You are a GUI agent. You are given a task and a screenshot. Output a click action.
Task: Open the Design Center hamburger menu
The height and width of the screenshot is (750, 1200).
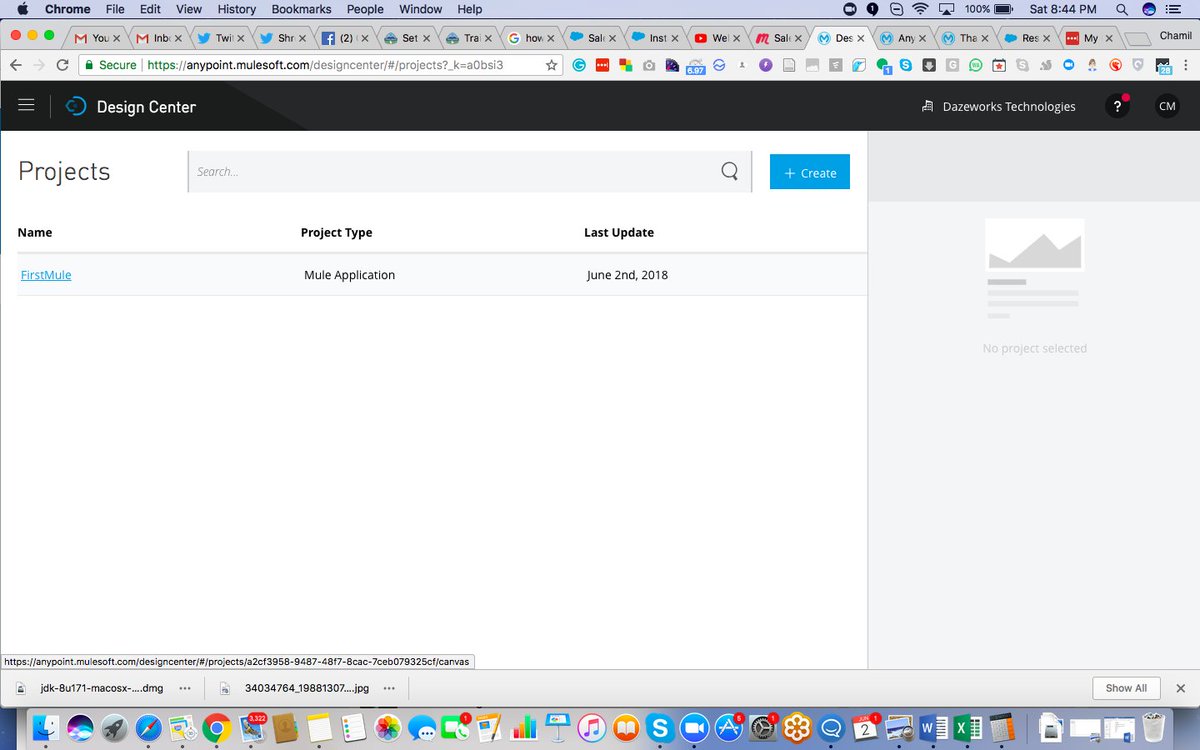coord(26,104)
